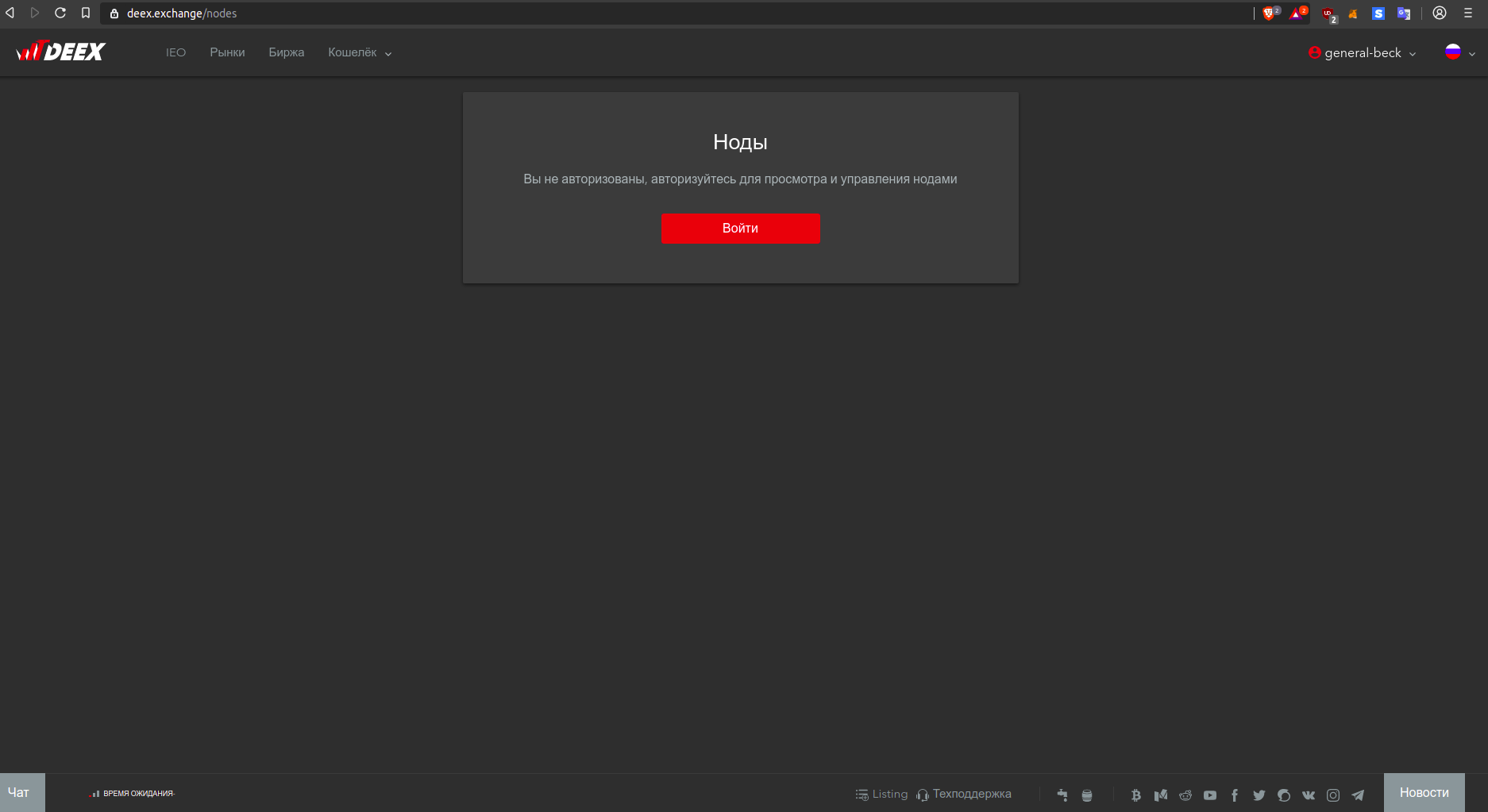Open the uBlock Origin extension icon
This screenshot has width=1488, height=812.
click(x=1329, y=14)
